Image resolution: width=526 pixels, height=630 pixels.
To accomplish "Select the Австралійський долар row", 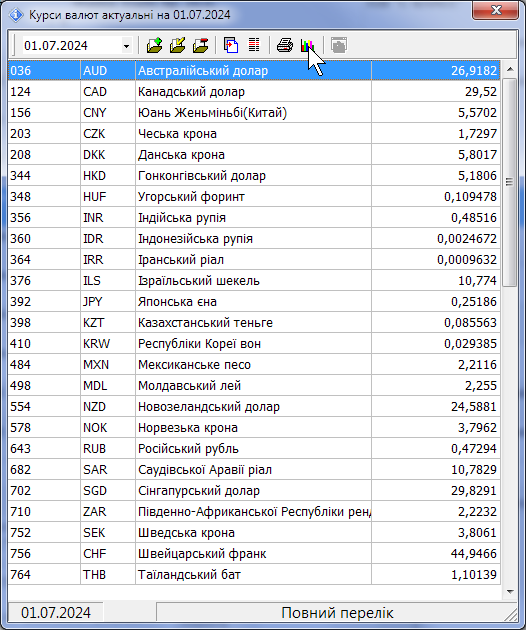I will (x=254, y=71).
